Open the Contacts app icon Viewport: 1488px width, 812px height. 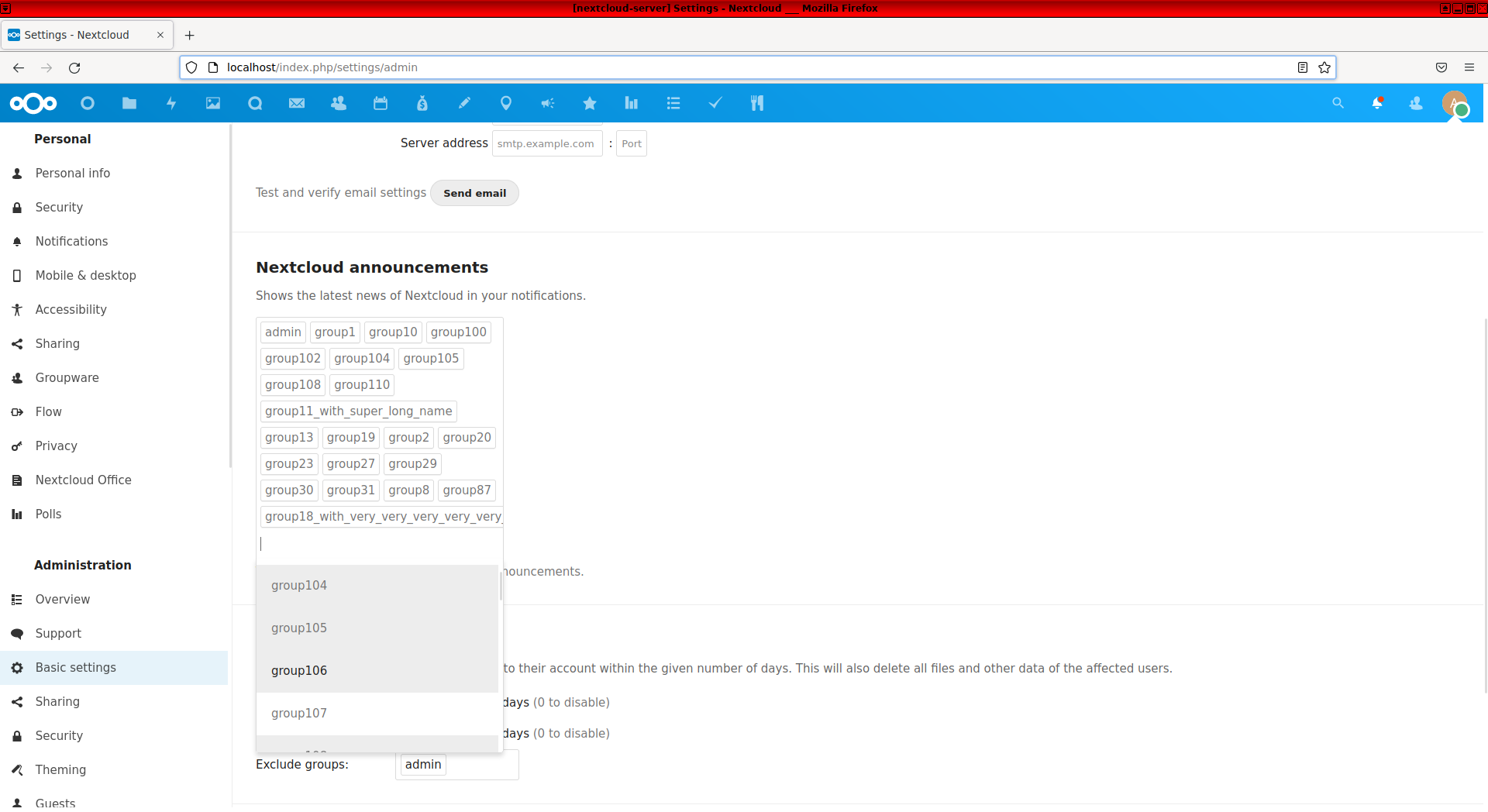(x=339, y=103)
